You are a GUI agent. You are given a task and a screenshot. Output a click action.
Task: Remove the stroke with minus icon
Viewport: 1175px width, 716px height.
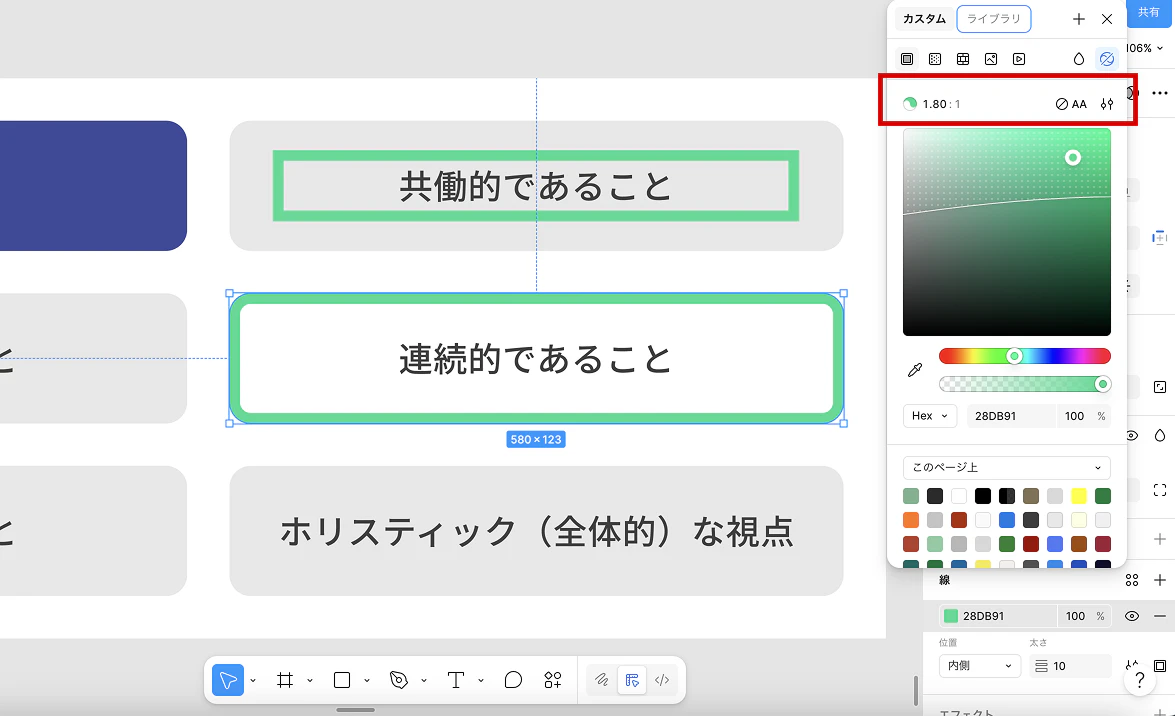(1159, 616)
